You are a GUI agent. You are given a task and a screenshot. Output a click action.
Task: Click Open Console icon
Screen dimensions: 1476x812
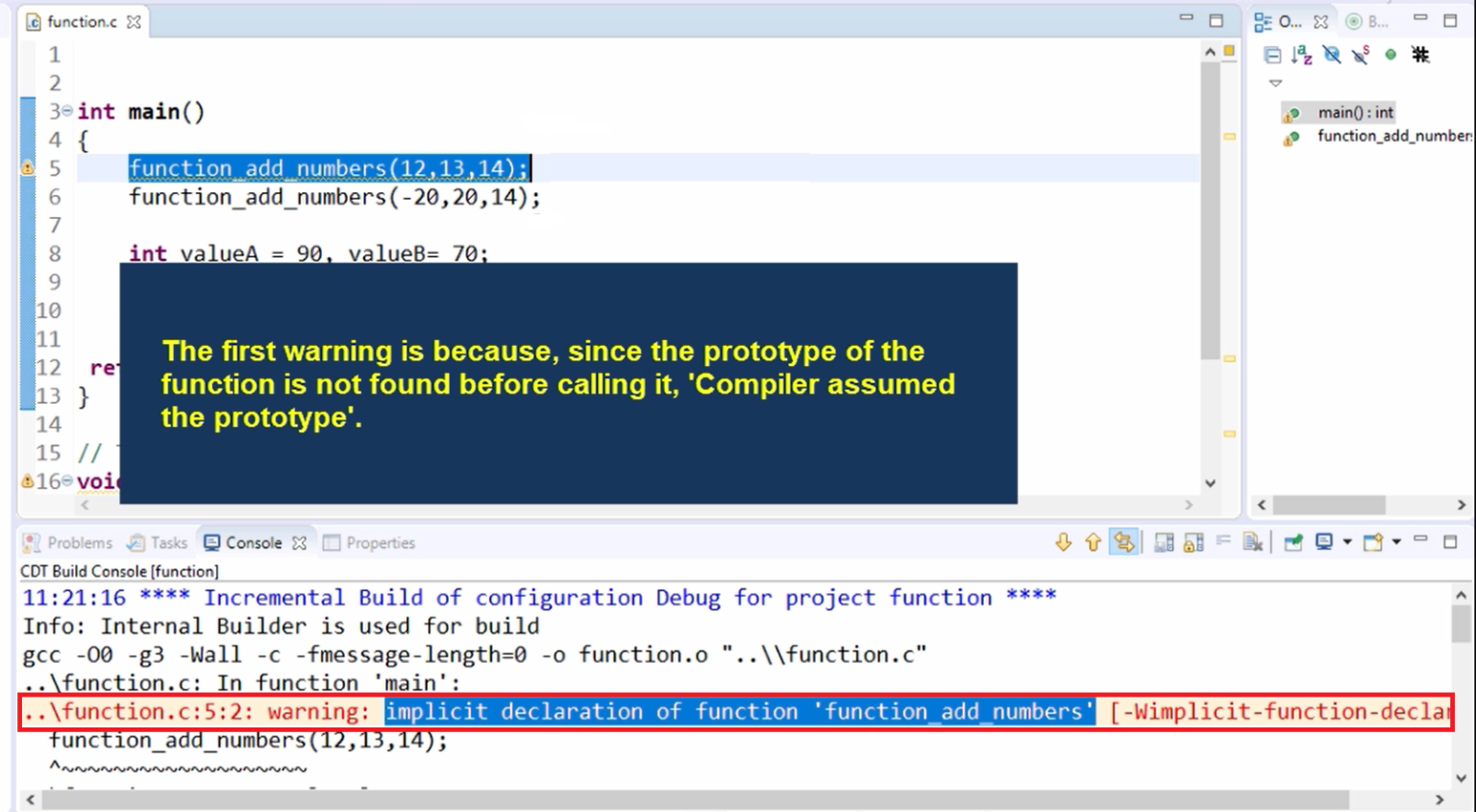tap(1373, 543)
